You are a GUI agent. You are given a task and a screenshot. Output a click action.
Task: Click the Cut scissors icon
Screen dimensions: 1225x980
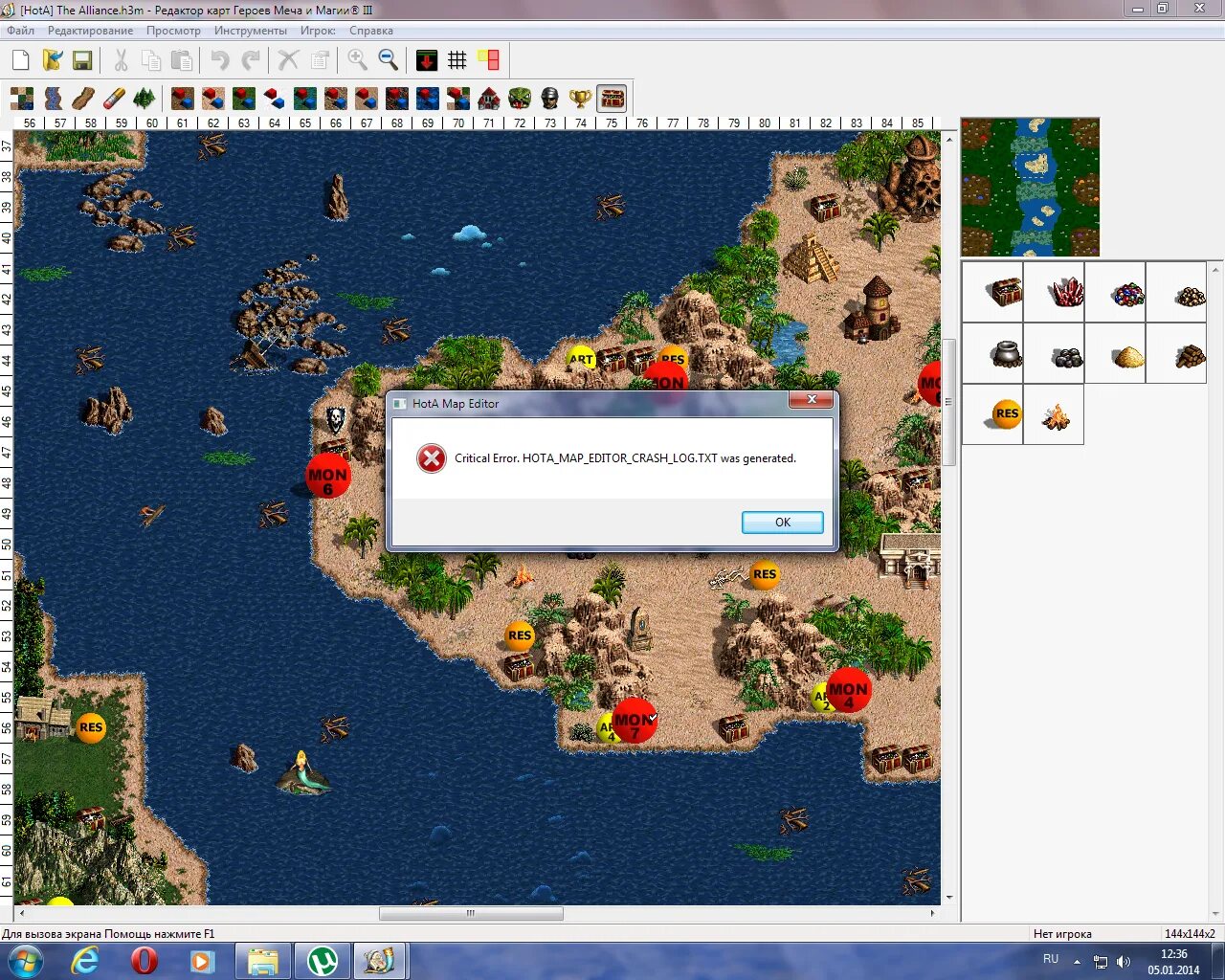point(121,60)
